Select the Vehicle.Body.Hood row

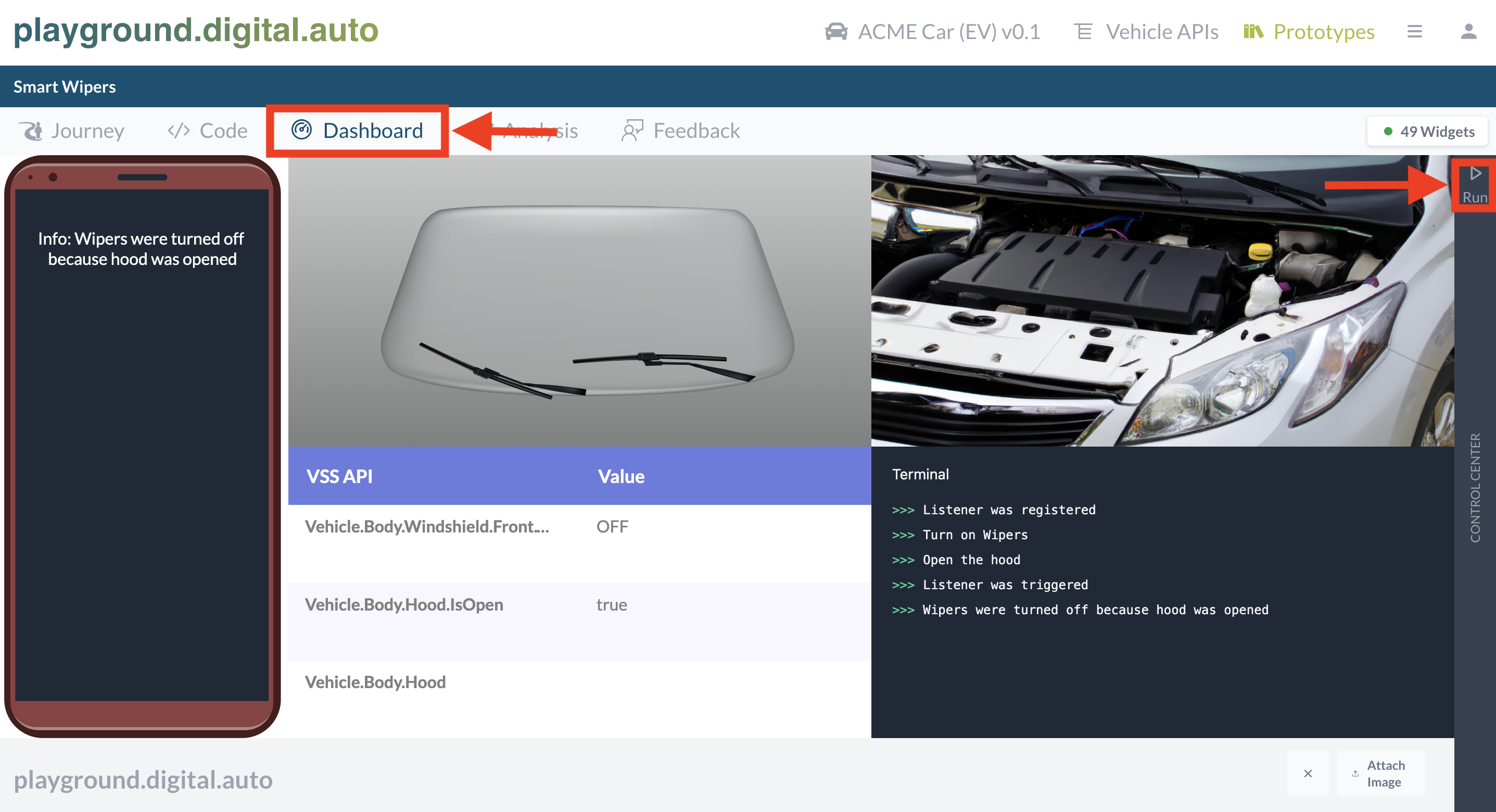579,699
